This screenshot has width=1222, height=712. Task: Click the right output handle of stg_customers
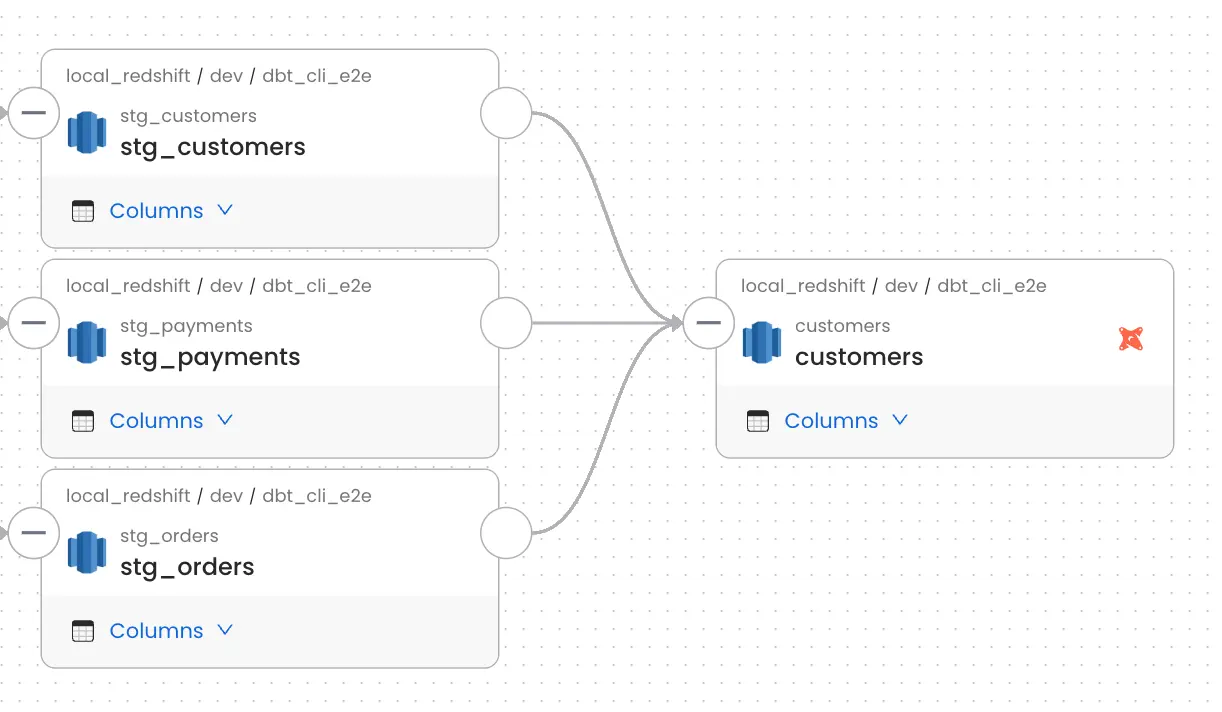click(506, 113)
